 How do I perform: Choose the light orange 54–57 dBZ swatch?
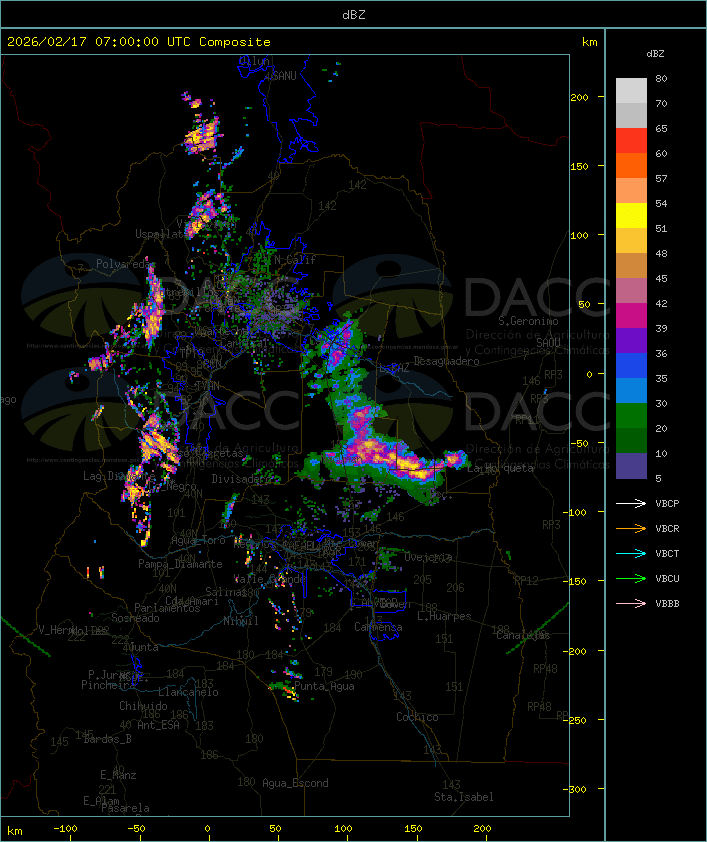click(x=631, y=190)
